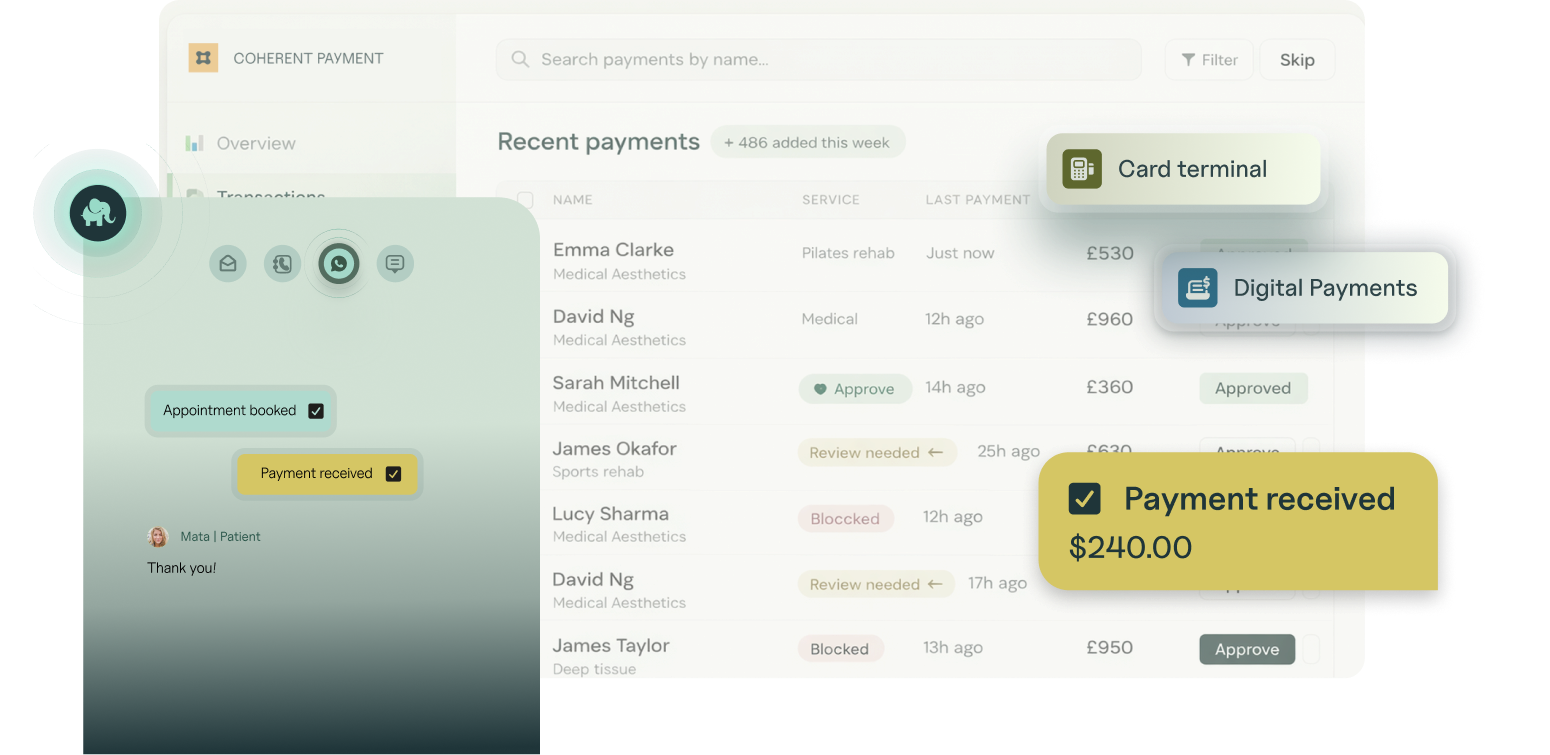
Task: Toggle the small Payment received checkbox in chat
Action: pyautogui.click(x=393, y=474)
